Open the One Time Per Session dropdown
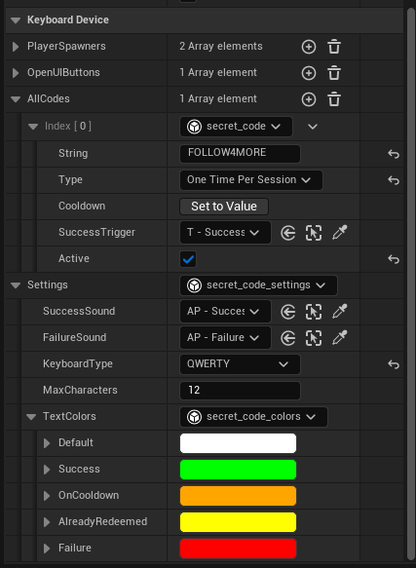 251,180
